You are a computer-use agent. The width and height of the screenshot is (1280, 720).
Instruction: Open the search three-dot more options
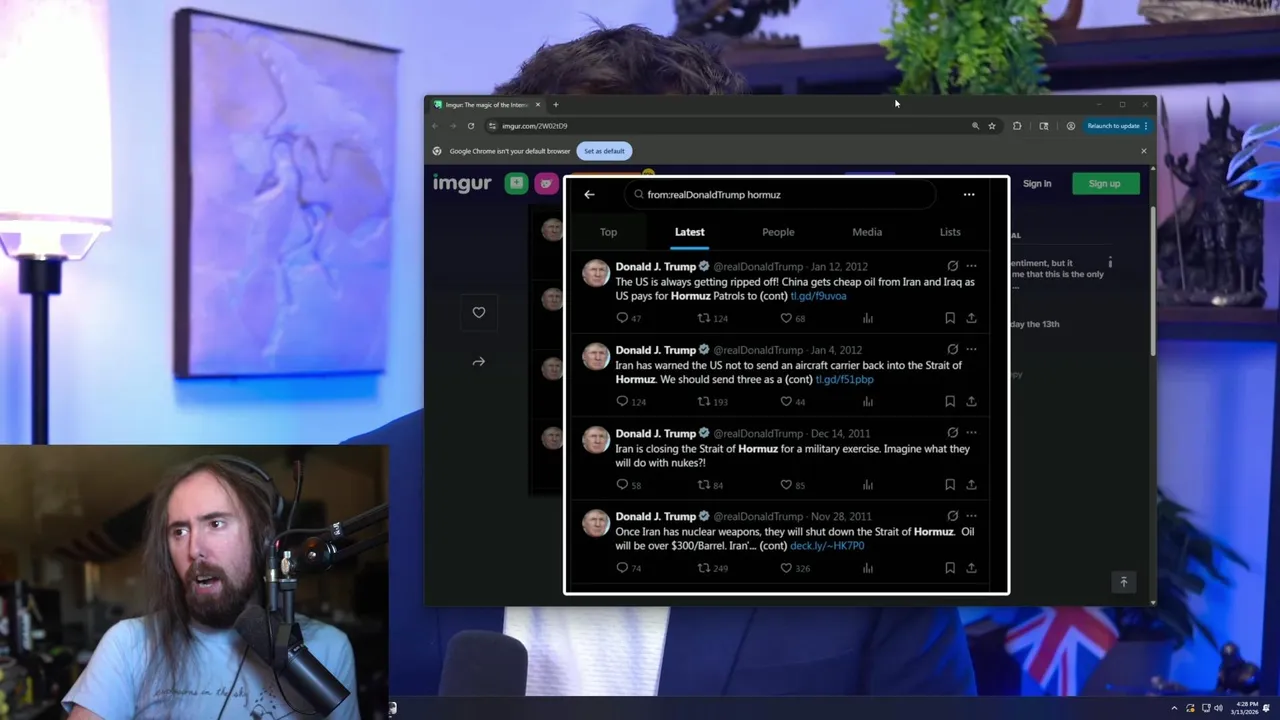pos(969,195)
